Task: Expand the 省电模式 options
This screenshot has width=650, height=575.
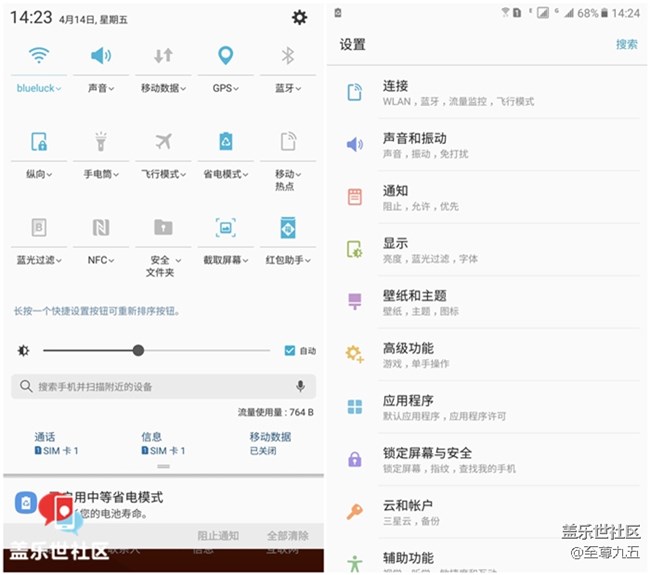Action: (226, 174)
